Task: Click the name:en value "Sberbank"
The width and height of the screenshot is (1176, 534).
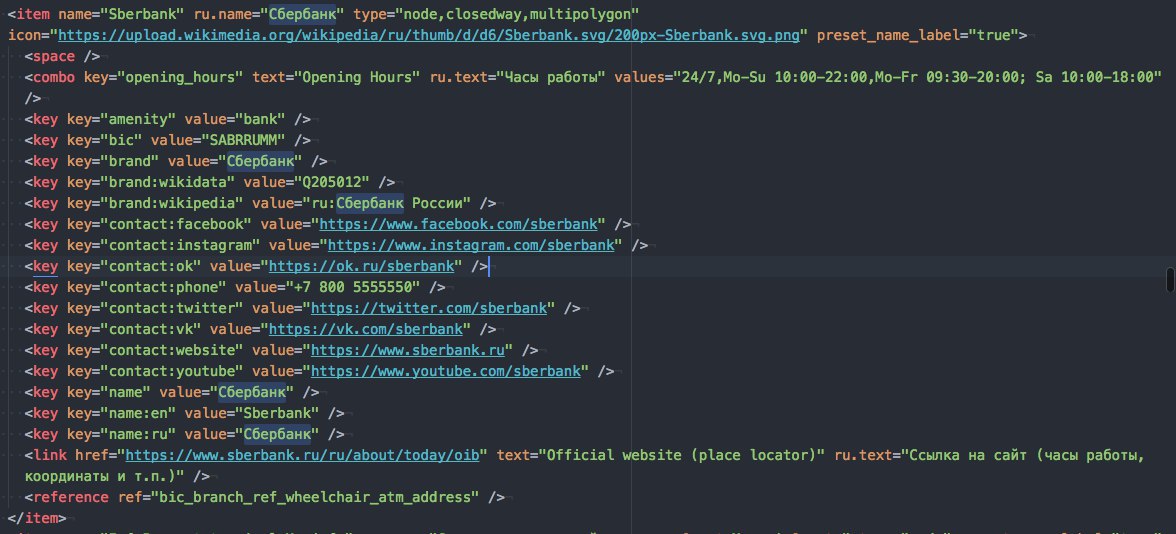Action: pyautogui.click(x=277, y=413)
